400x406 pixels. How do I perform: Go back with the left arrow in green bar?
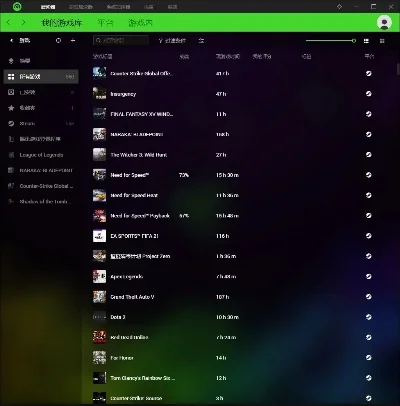click(x=9, y=23)
